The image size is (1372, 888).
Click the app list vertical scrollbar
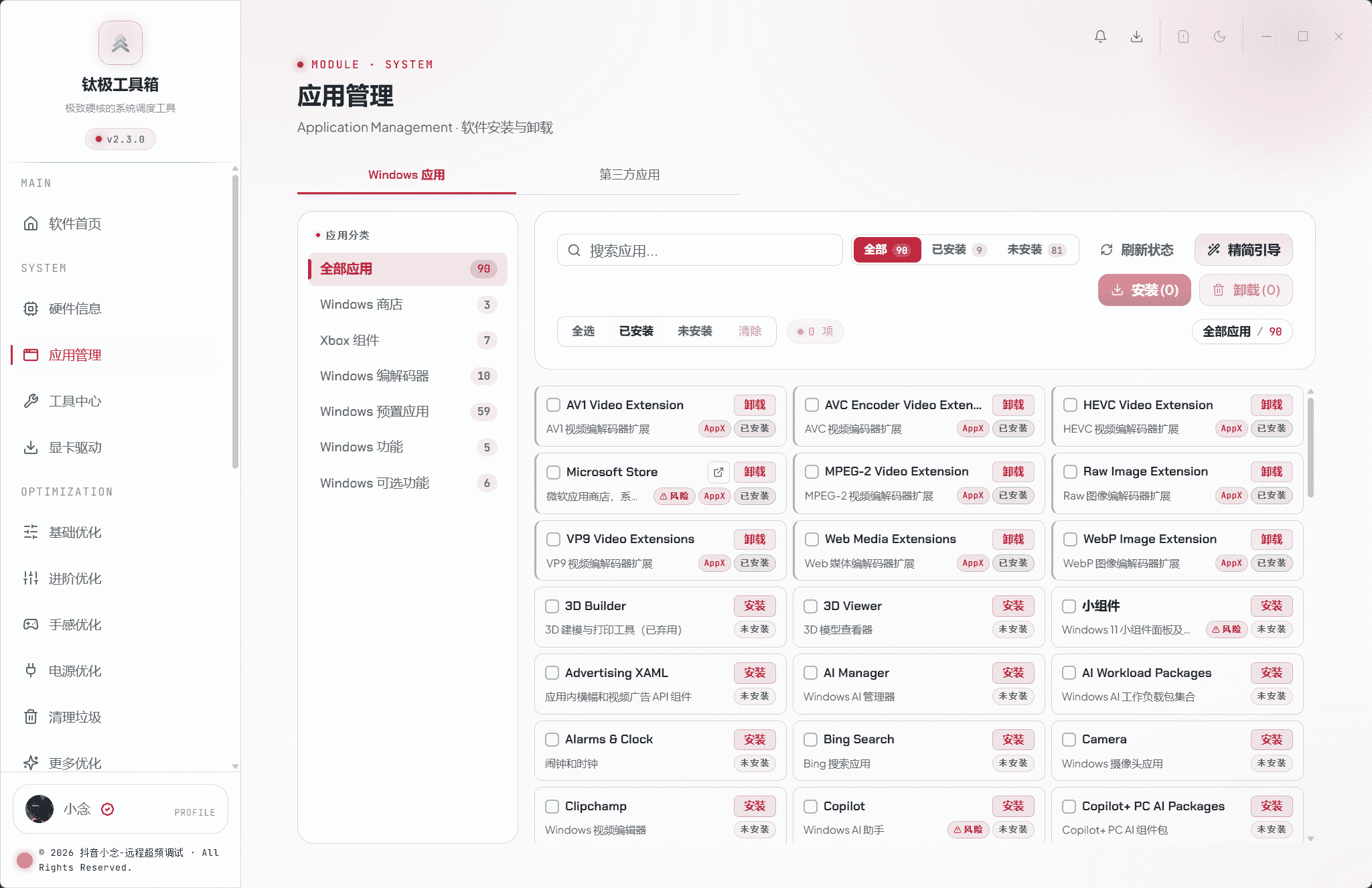[1310, 447]
